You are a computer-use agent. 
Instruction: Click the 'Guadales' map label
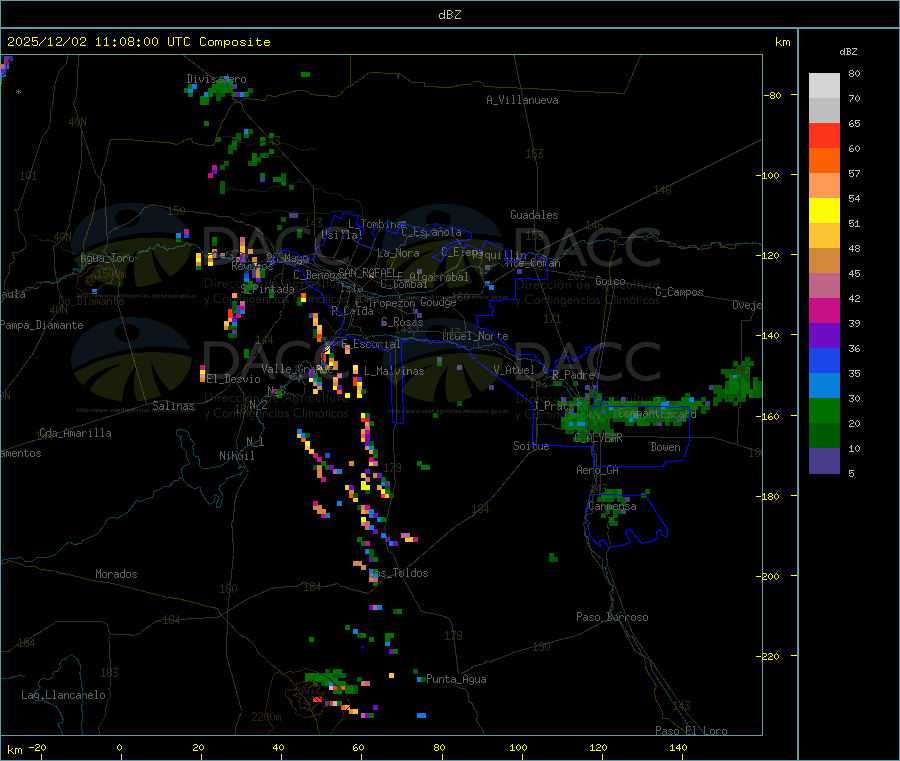point(534,215)
